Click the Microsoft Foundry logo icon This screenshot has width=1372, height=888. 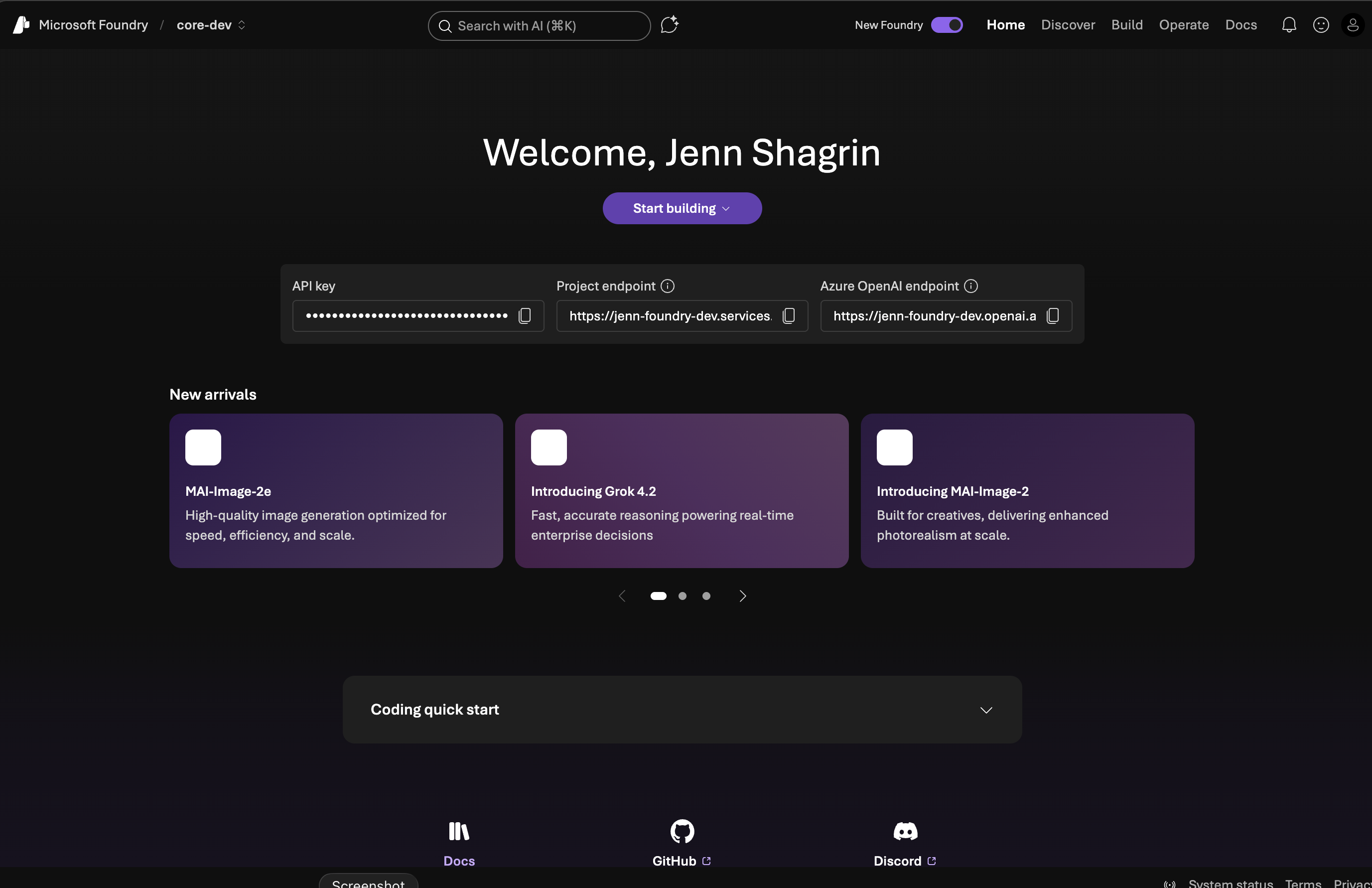coord(21,25)
